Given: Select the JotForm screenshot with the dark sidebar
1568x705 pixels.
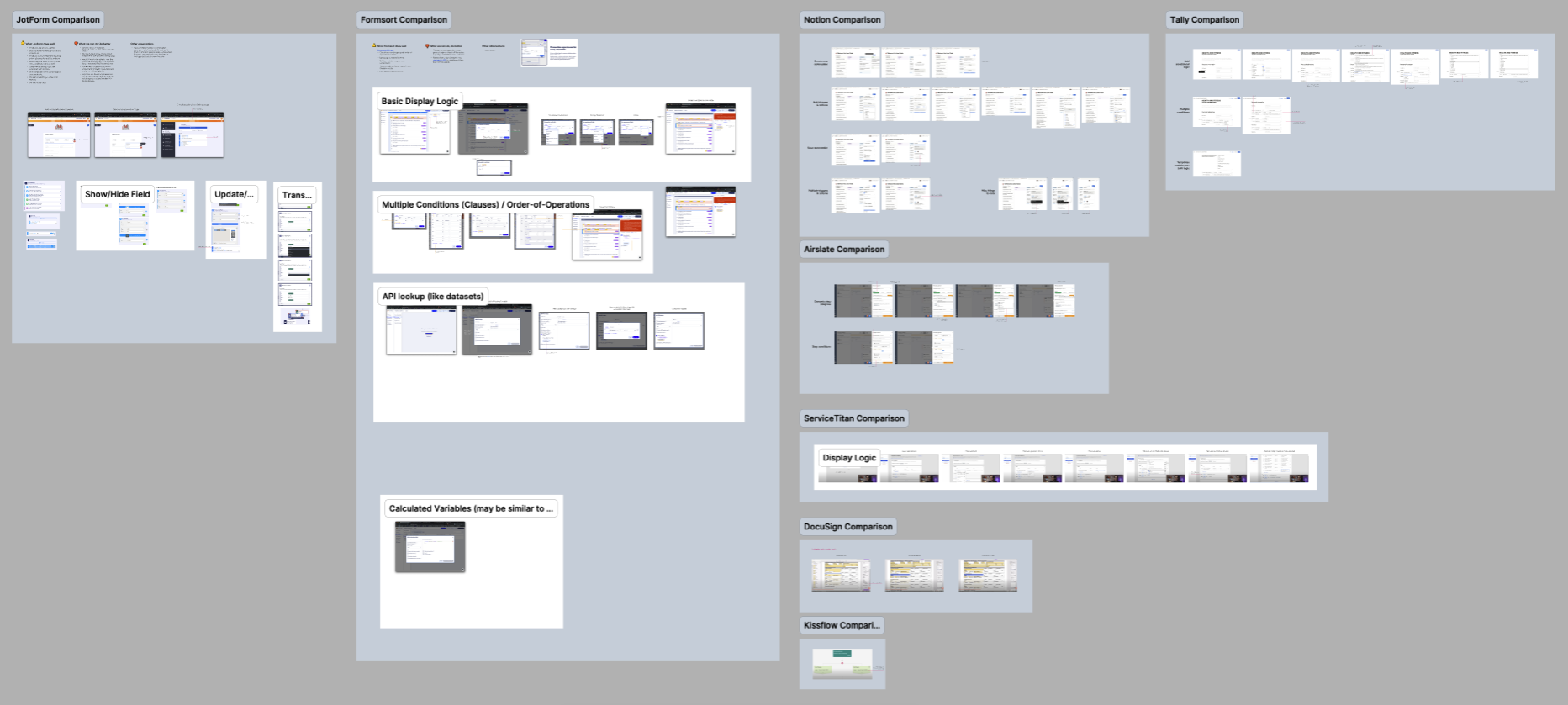Looking at the screenshot, I should point(193,134).
